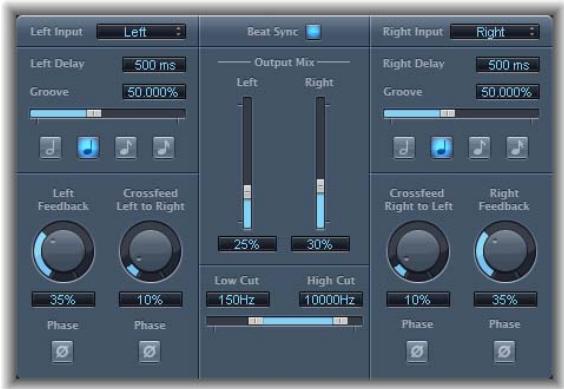Click the Low Cut slider handle
This screenshot has height=389, width=564.
pos(256,321)
